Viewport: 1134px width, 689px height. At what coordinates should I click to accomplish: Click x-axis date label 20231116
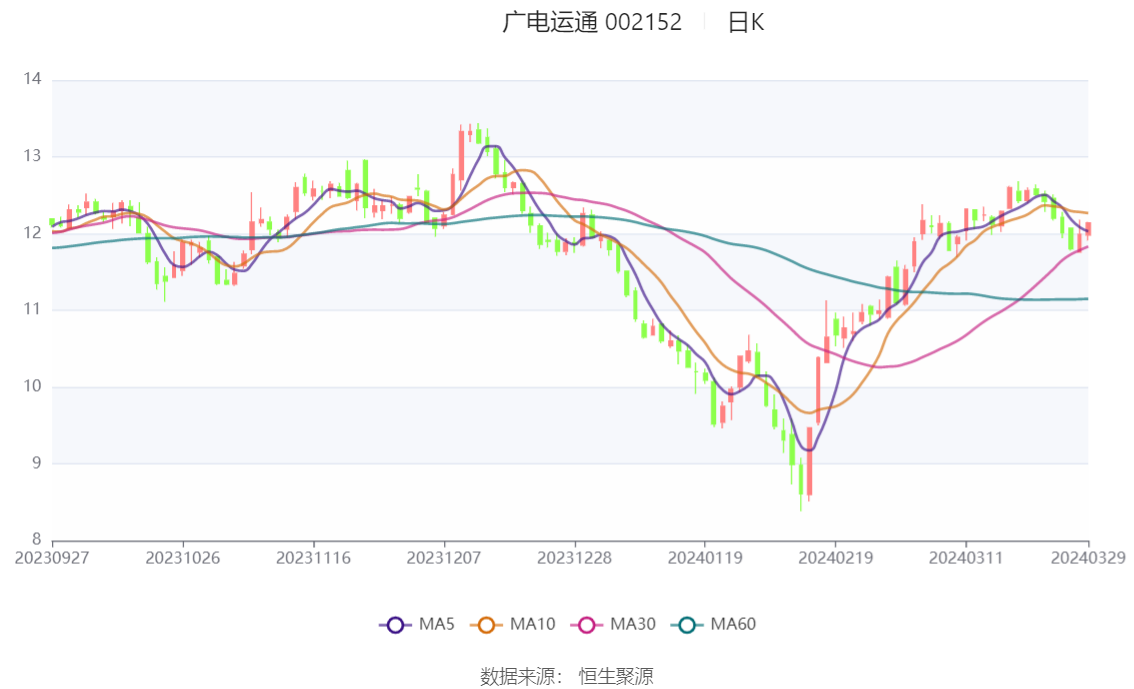(313, 558)
